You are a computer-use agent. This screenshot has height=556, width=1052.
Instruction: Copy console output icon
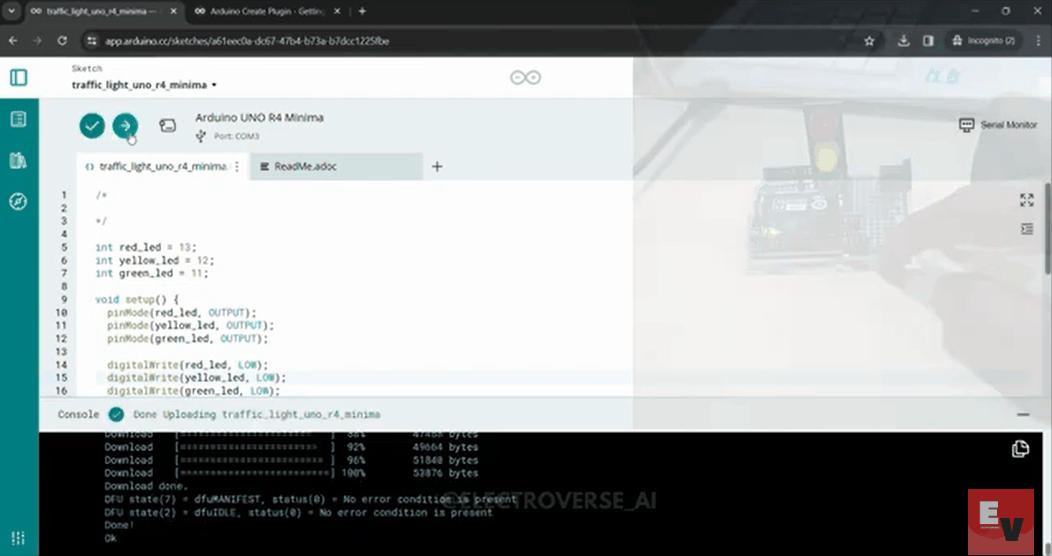(x=1020, y=449)
